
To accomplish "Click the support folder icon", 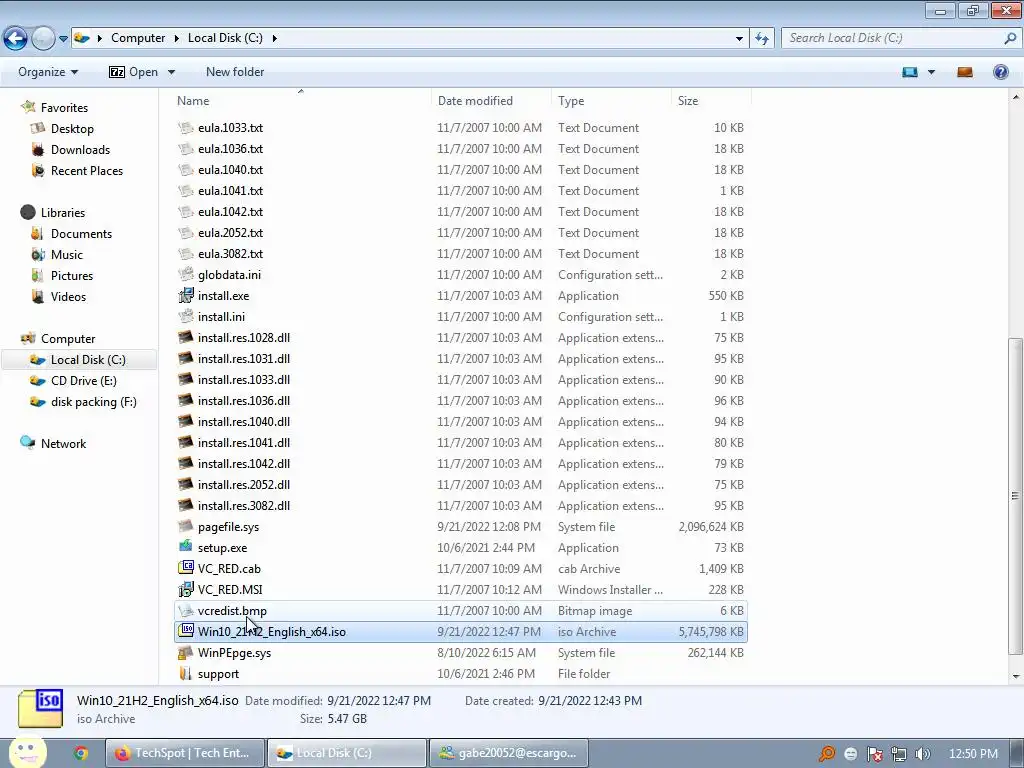I will [186, 673].
